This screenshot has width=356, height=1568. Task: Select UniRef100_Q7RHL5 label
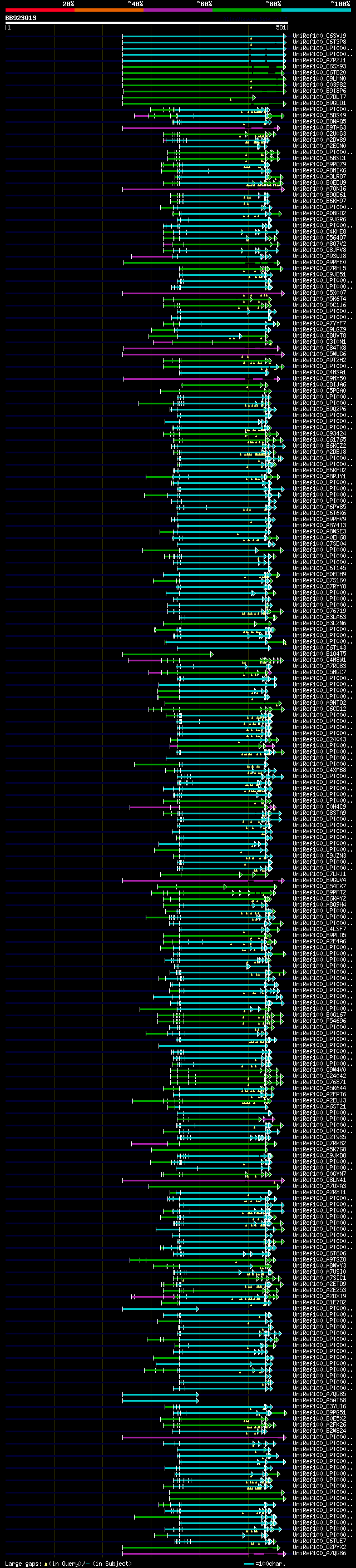(x=319, y=269)
